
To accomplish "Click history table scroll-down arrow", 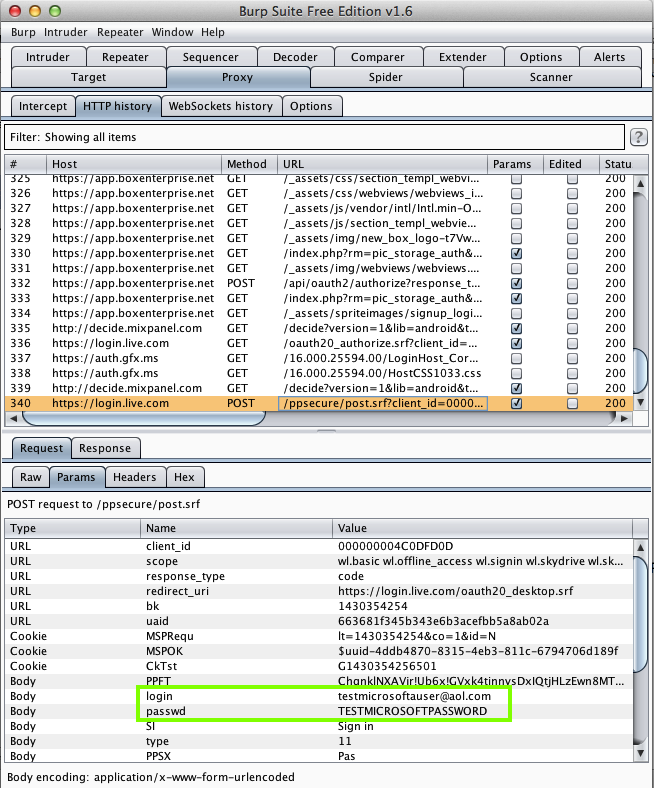I will [640, 402].
